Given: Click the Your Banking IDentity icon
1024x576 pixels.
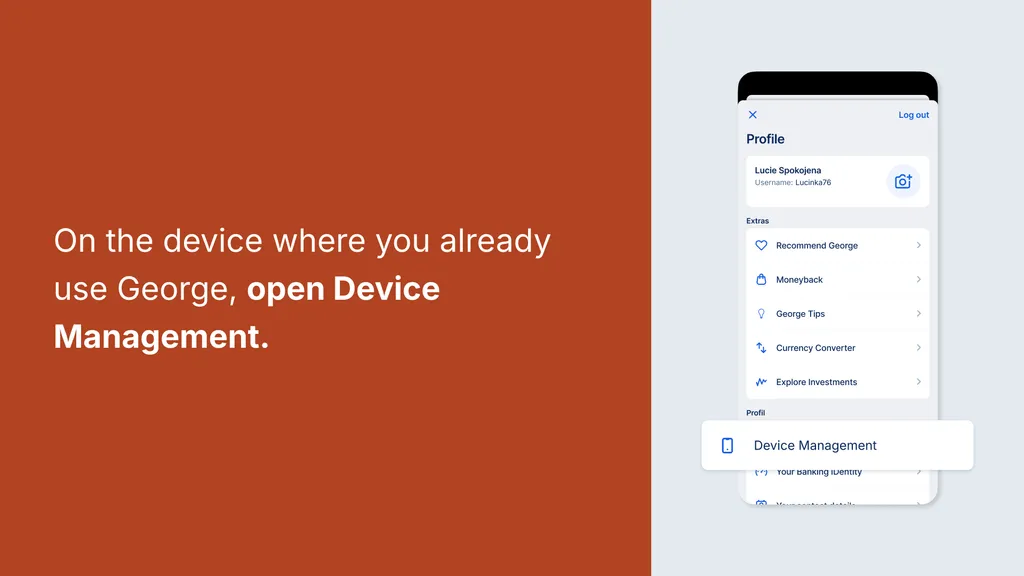Looking at the screenshot, I should (x=761, y=472).
